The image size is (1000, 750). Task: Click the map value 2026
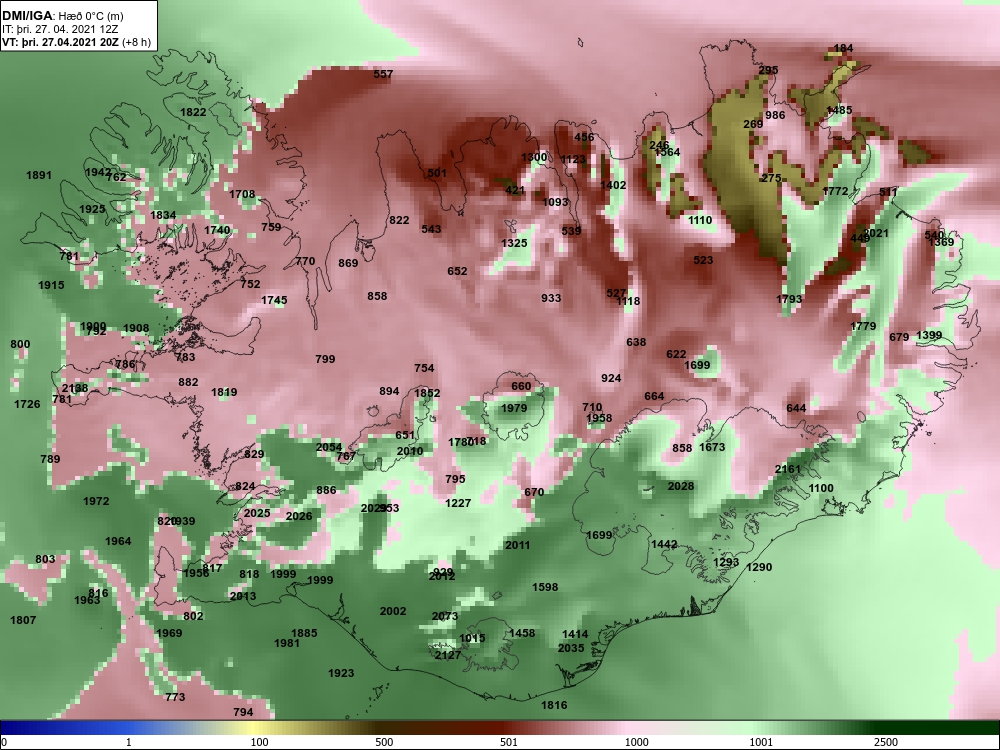299,516
